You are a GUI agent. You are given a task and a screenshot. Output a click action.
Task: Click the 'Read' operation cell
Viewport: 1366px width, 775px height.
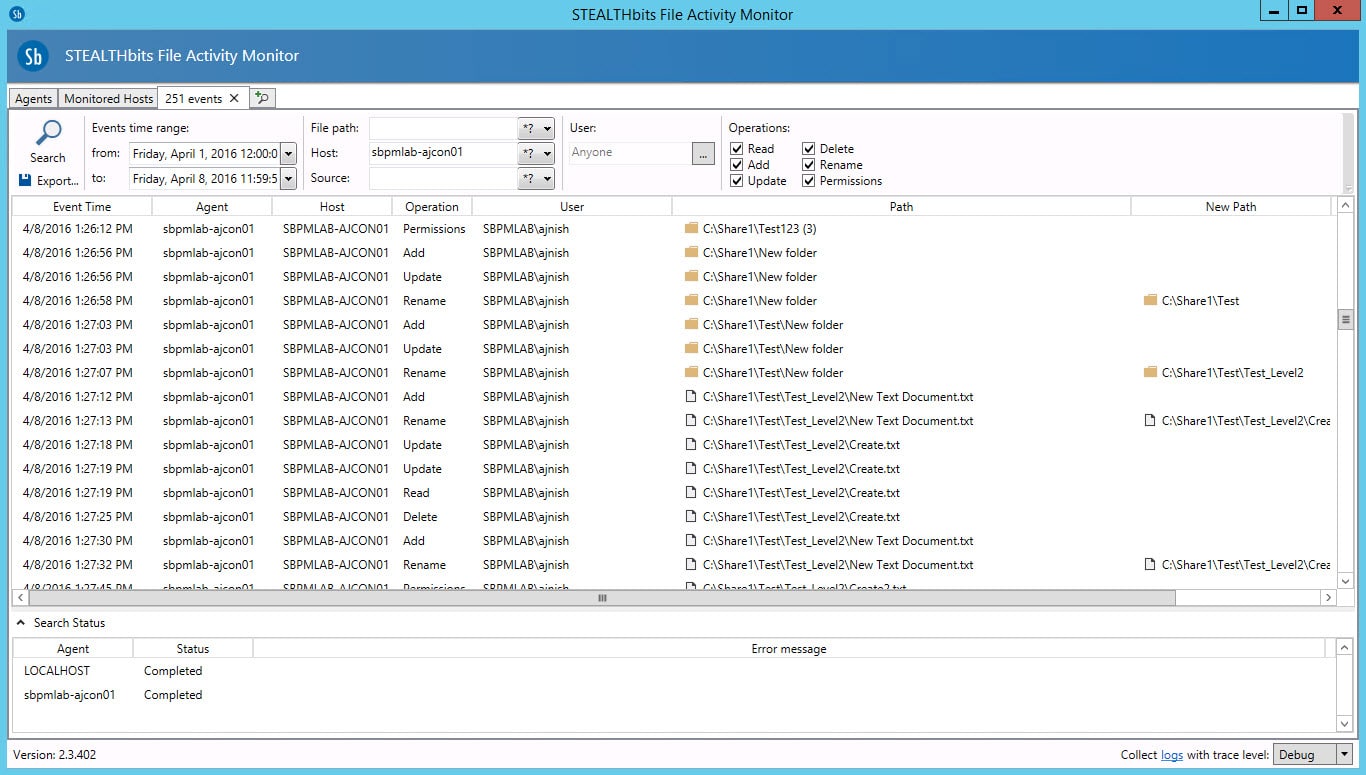[416, 493]
